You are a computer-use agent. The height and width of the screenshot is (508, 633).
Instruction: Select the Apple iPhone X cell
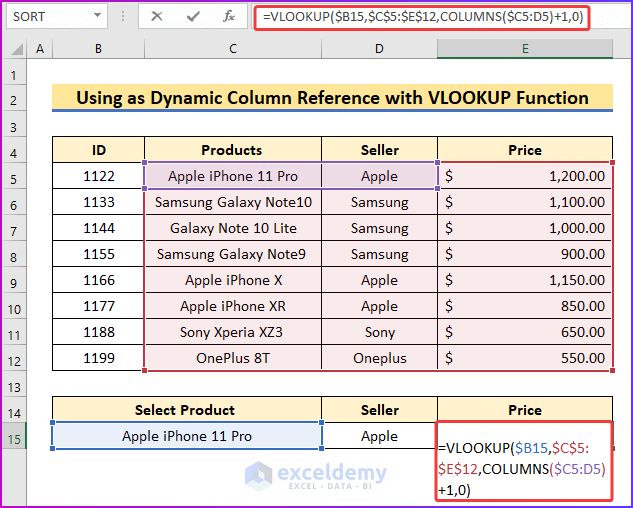[233, 280]
